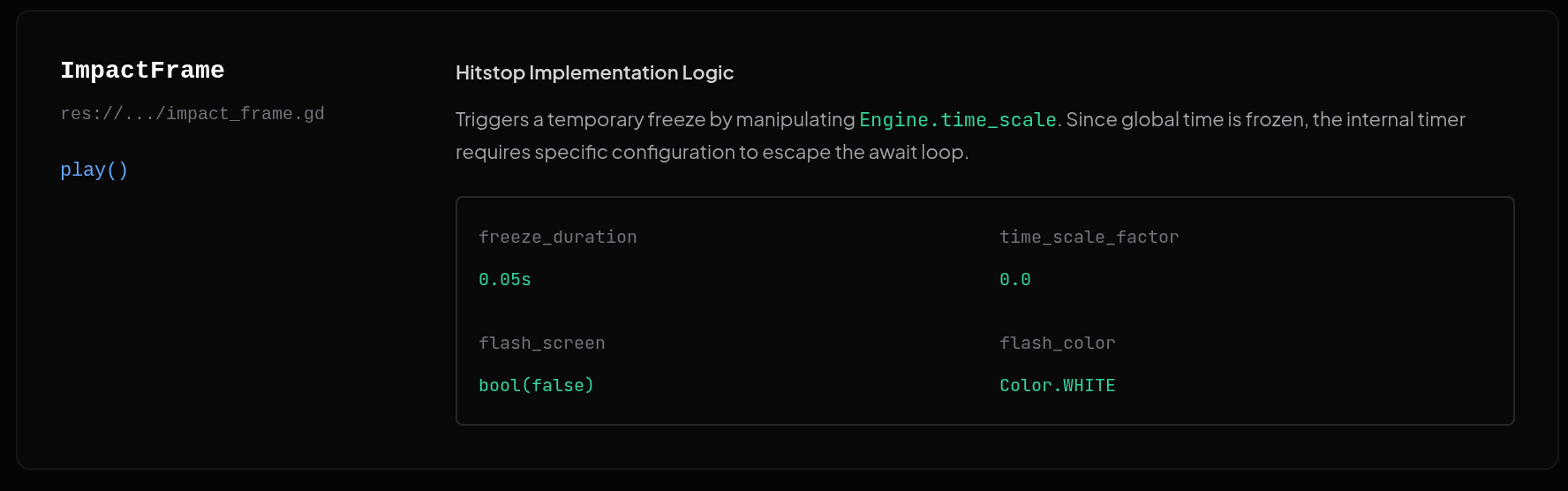Click the time_scale_factor property label
1568x491 pixels.
[x=1089, y=237]
